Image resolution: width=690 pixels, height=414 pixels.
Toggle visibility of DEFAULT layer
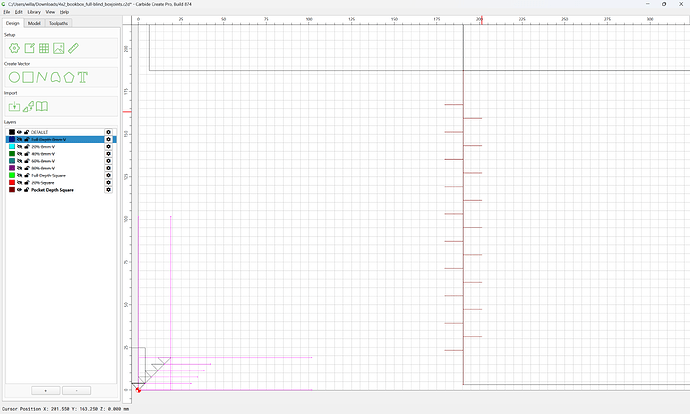[19, 132]
